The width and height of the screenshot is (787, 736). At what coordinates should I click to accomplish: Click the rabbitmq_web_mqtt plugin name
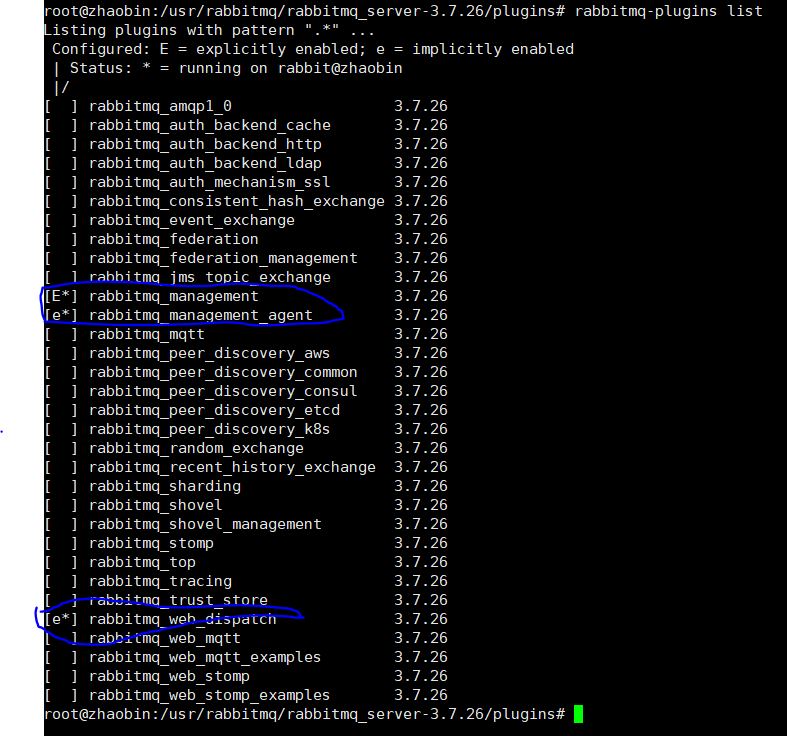(x=165, y=639)
